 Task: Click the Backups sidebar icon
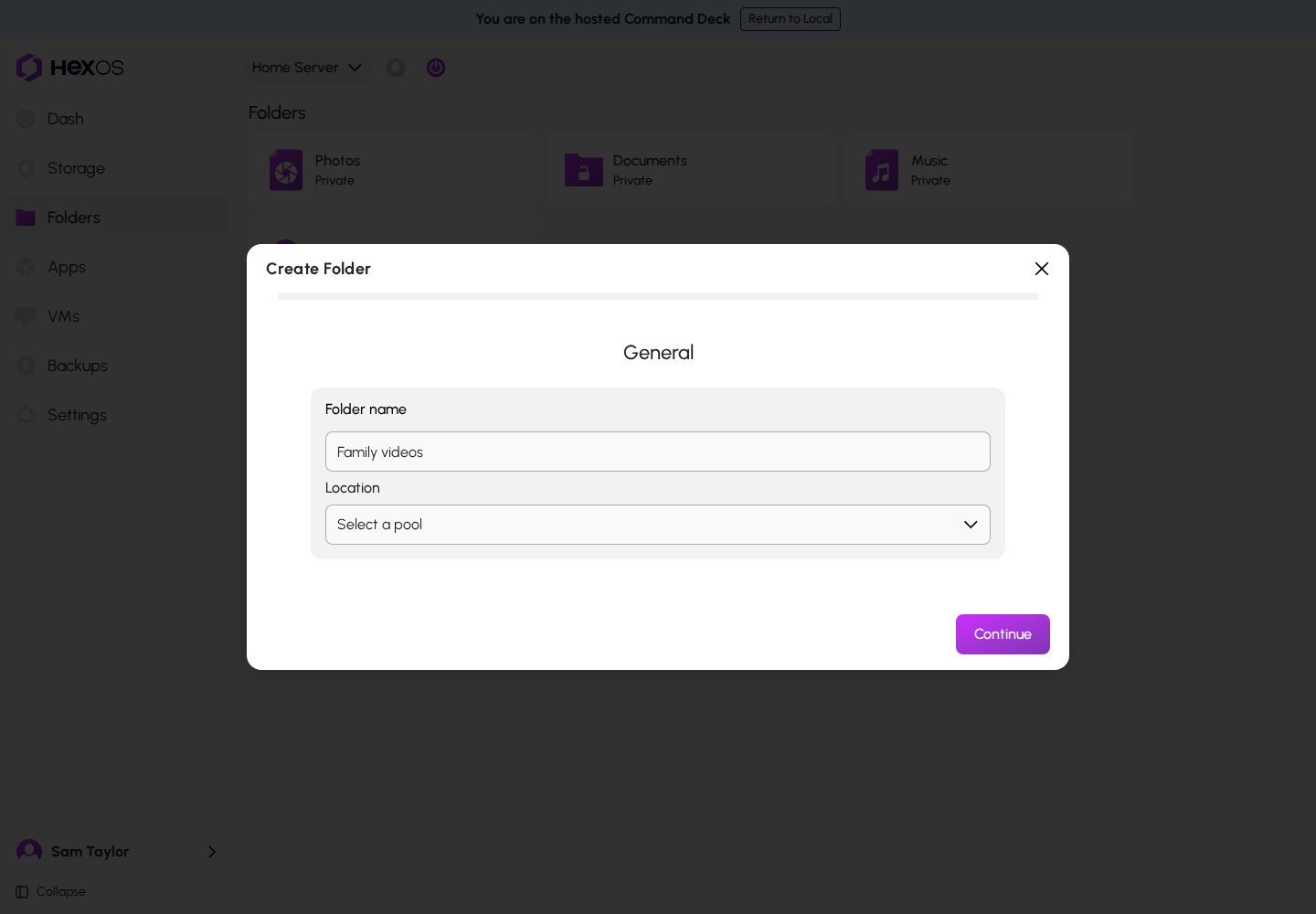(x=26, y=366)
